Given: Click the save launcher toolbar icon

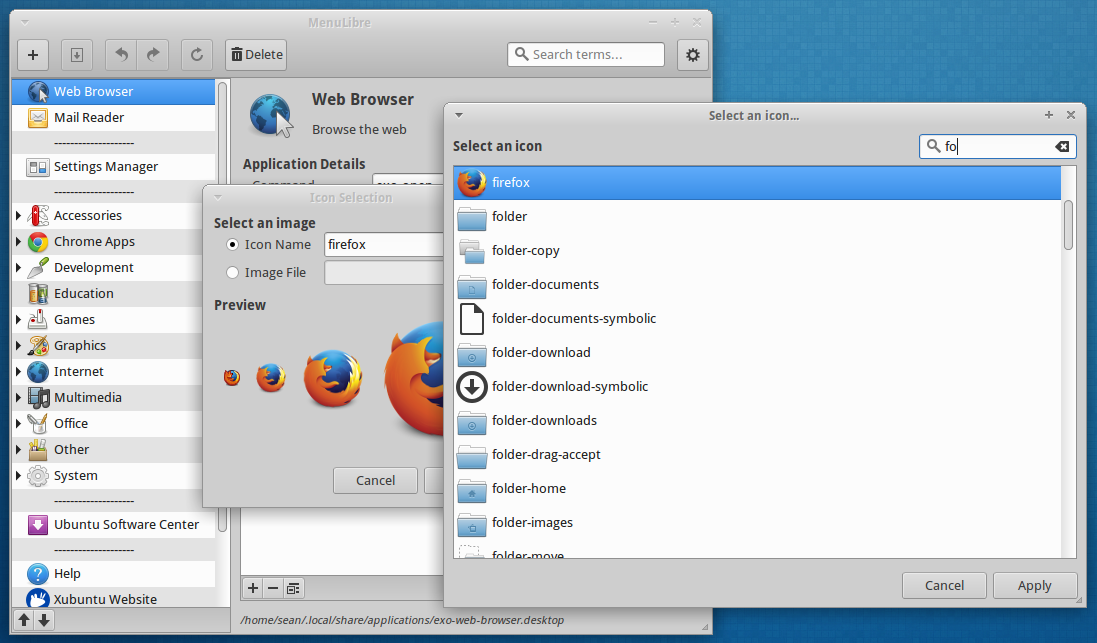Looking at the screenshot, I should point(77,55).
